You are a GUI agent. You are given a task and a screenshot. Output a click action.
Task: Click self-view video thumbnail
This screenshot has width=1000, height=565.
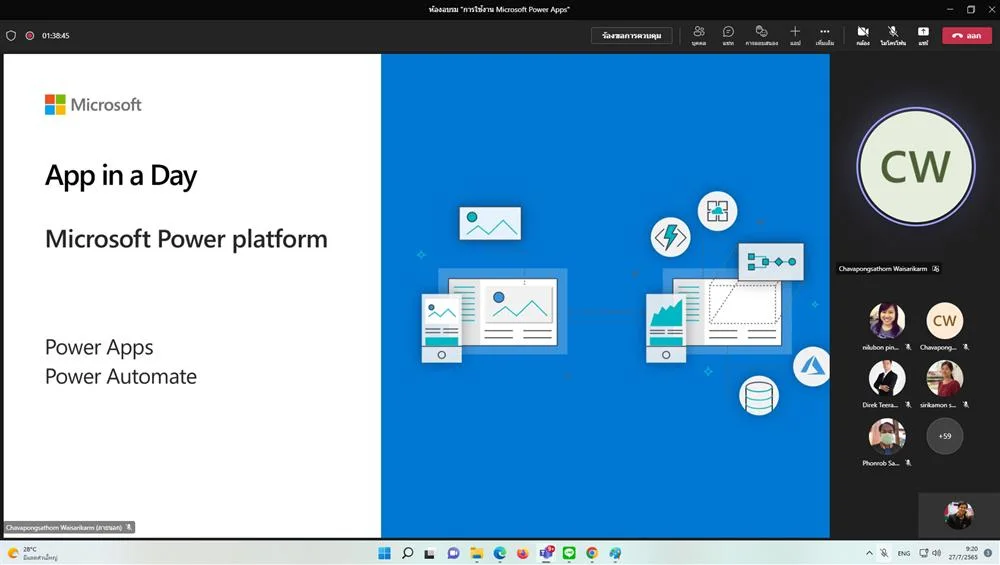(x=959, y=515)
